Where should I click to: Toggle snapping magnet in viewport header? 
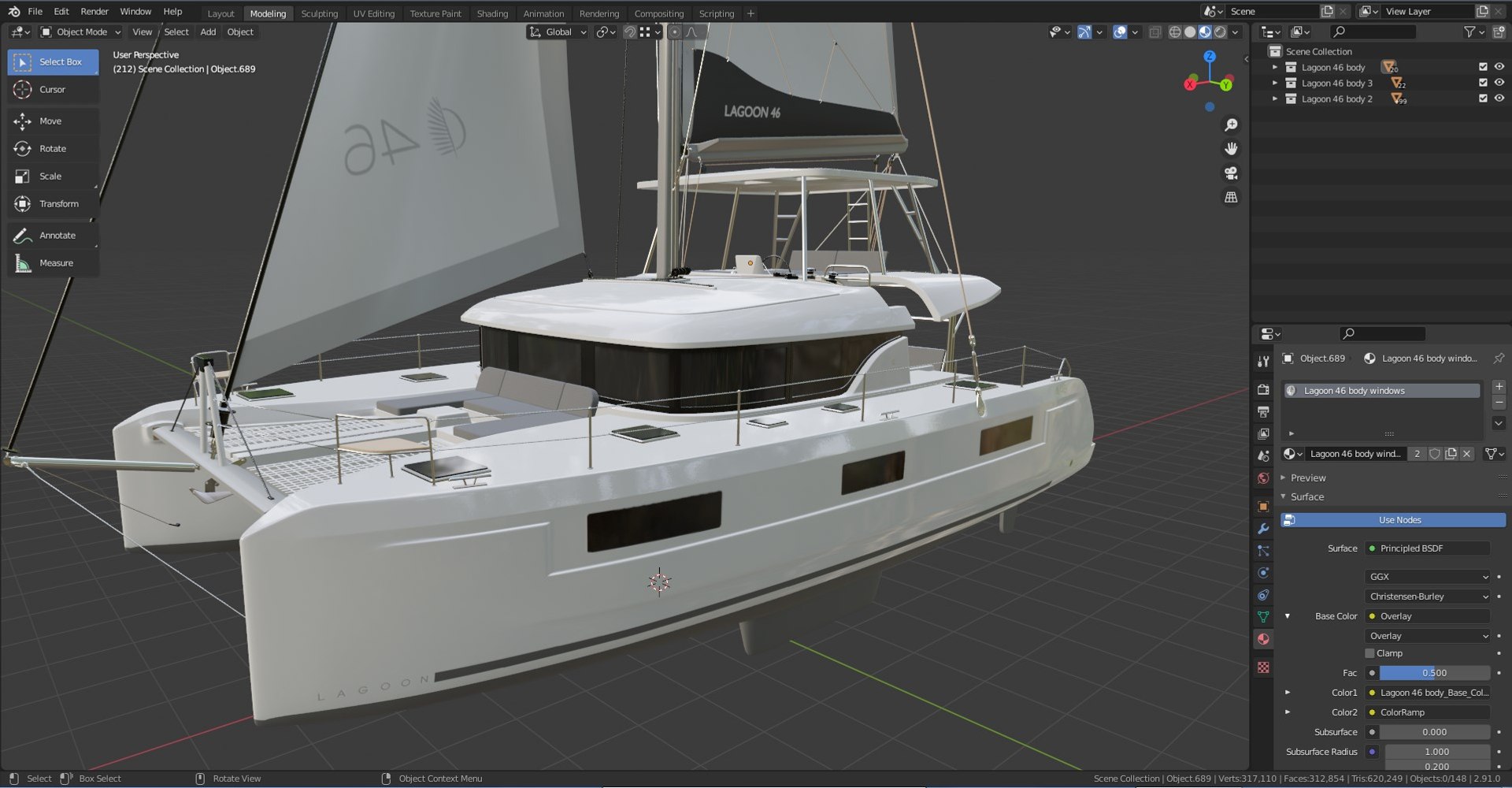pos(629,32)
